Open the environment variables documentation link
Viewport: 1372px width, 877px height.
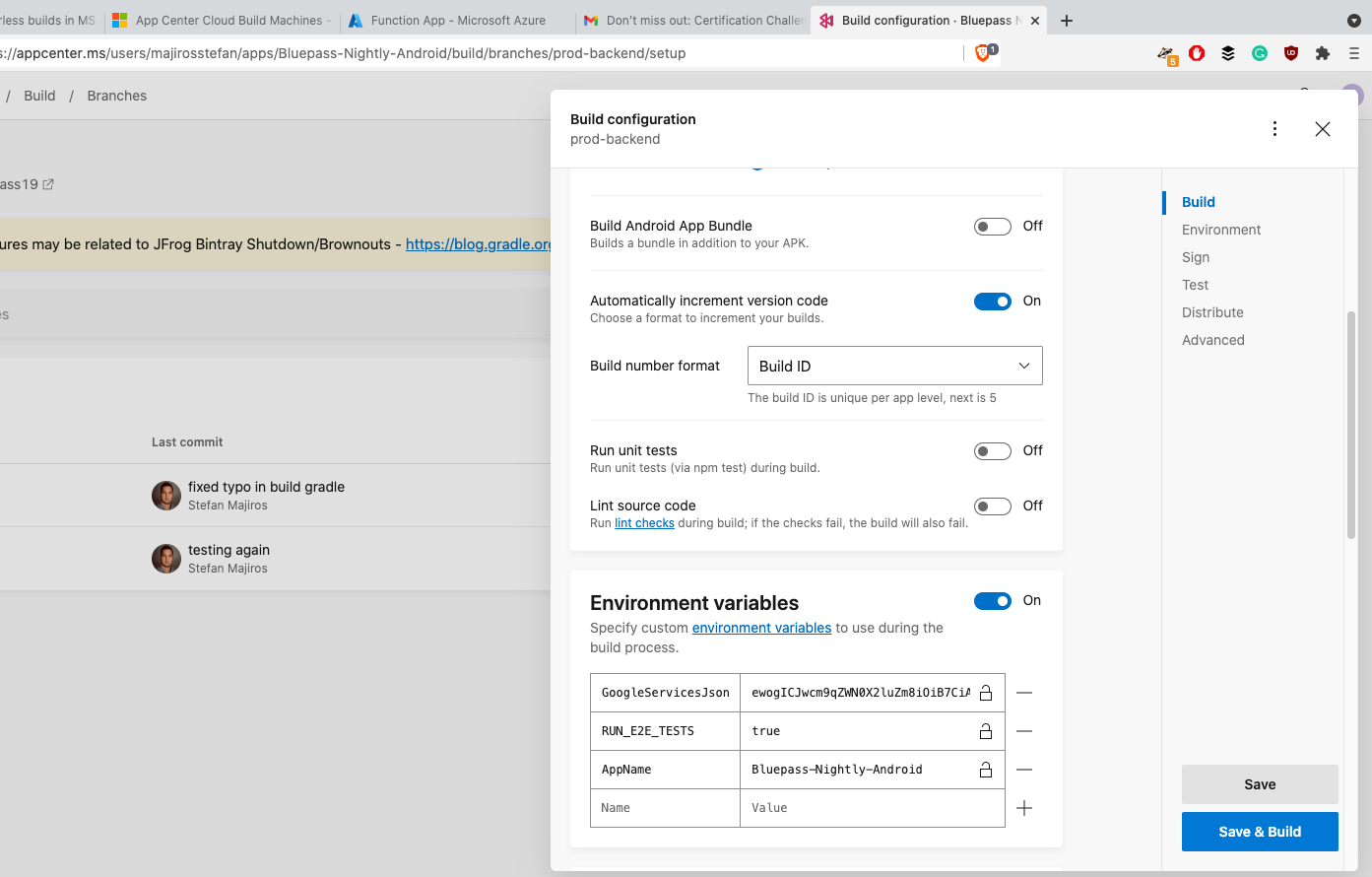click(761, 628)
